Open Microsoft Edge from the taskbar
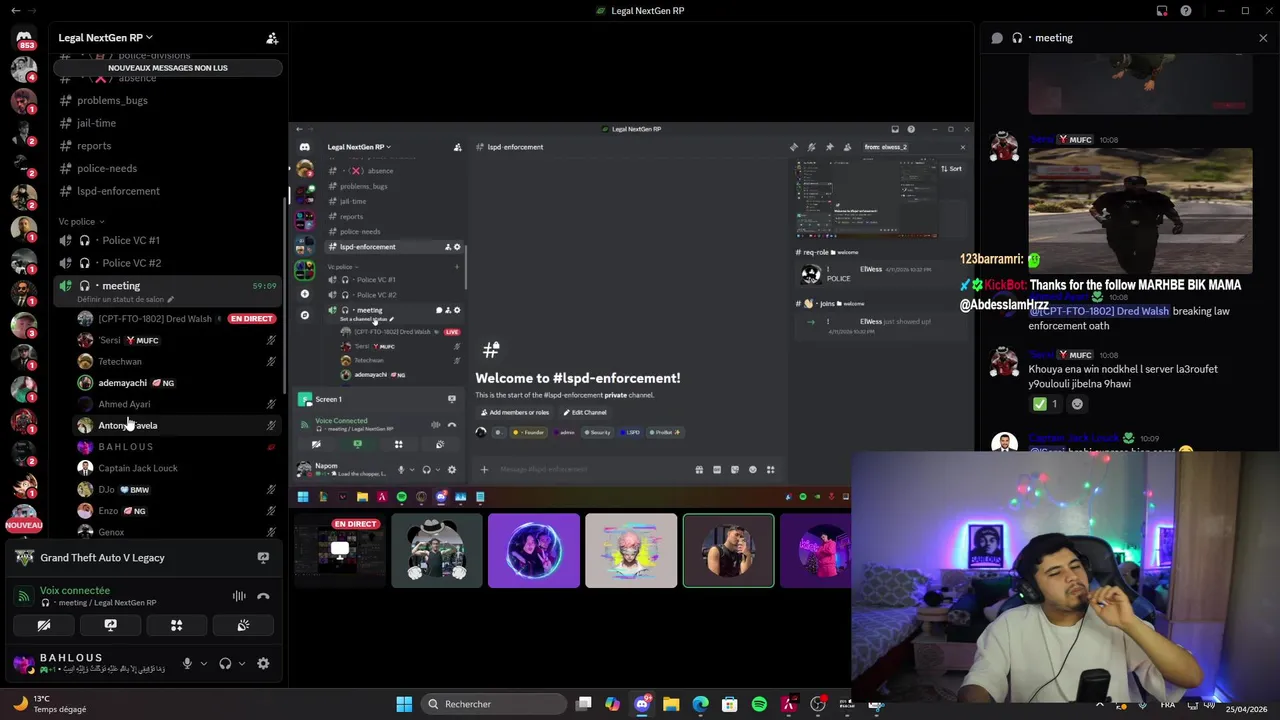Viewport: 1280px width, 720px height. pos(700,704)
